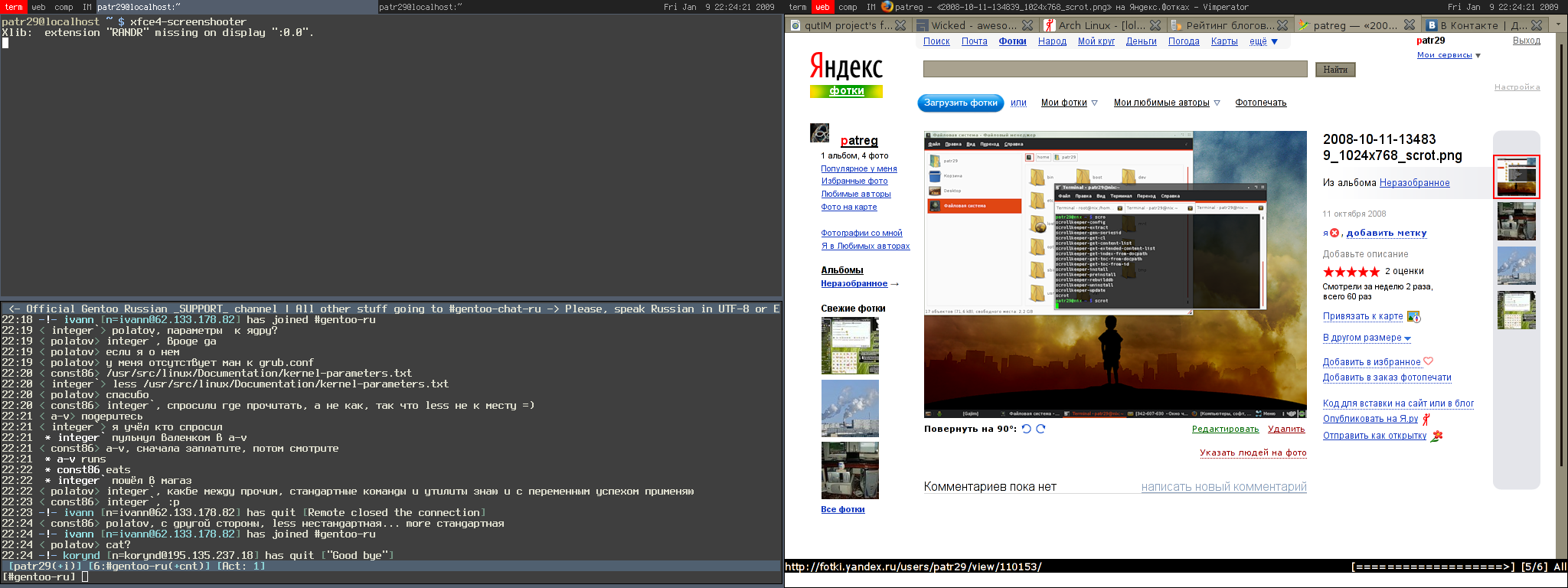Expand Мои сервисы dropdown

click(1449, 55)
